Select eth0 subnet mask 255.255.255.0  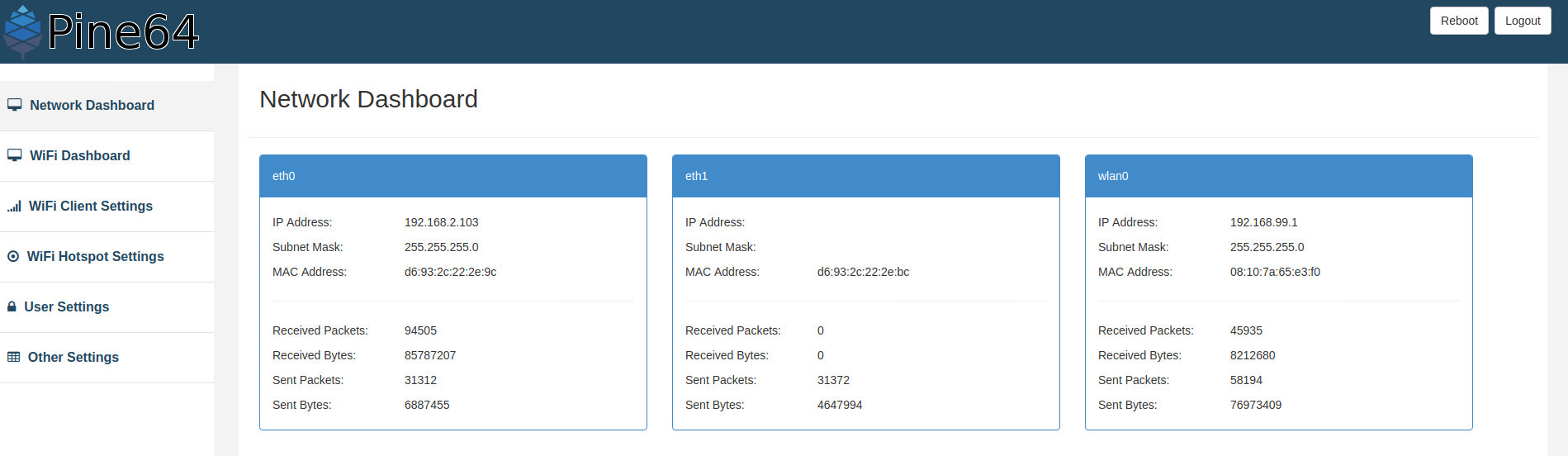click(x=442, y=247)
